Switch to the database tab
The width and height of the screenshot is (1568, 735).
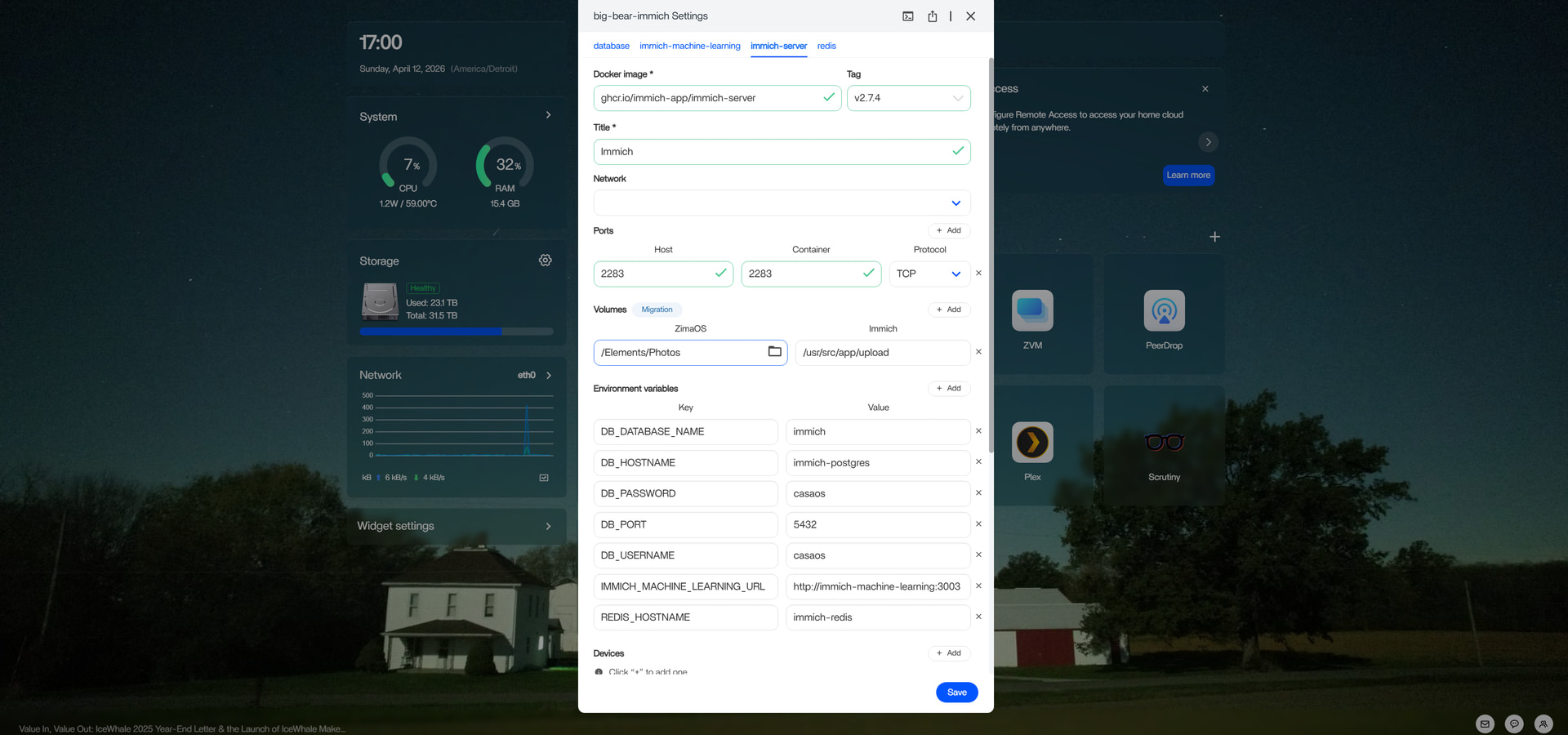pos(611,47)
